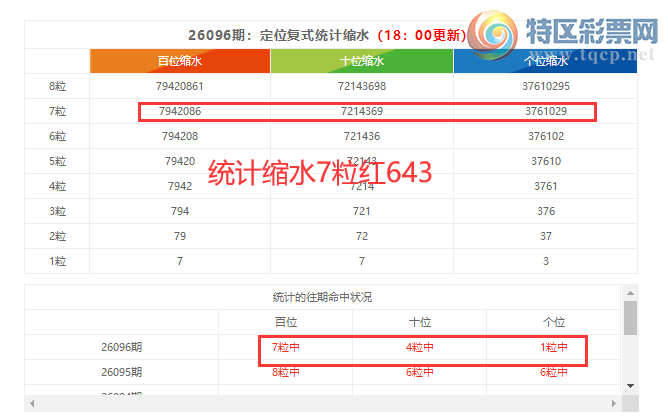
Task: Select the 3761029 cell in 个位 column
Action: [x=545, y=111]
